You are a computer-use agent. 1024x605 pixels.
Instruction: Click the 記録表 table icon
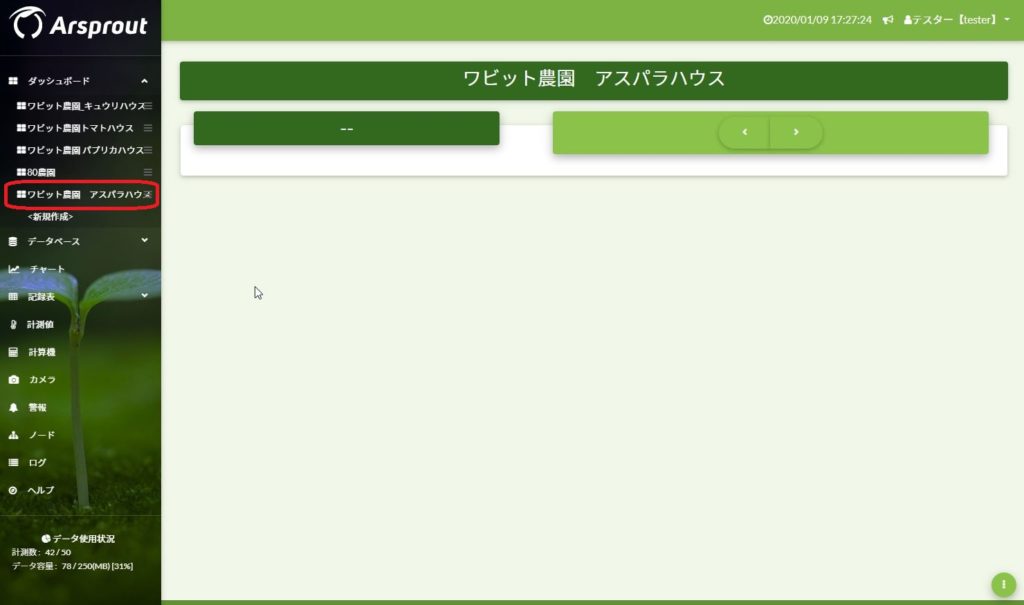[13, 297]
